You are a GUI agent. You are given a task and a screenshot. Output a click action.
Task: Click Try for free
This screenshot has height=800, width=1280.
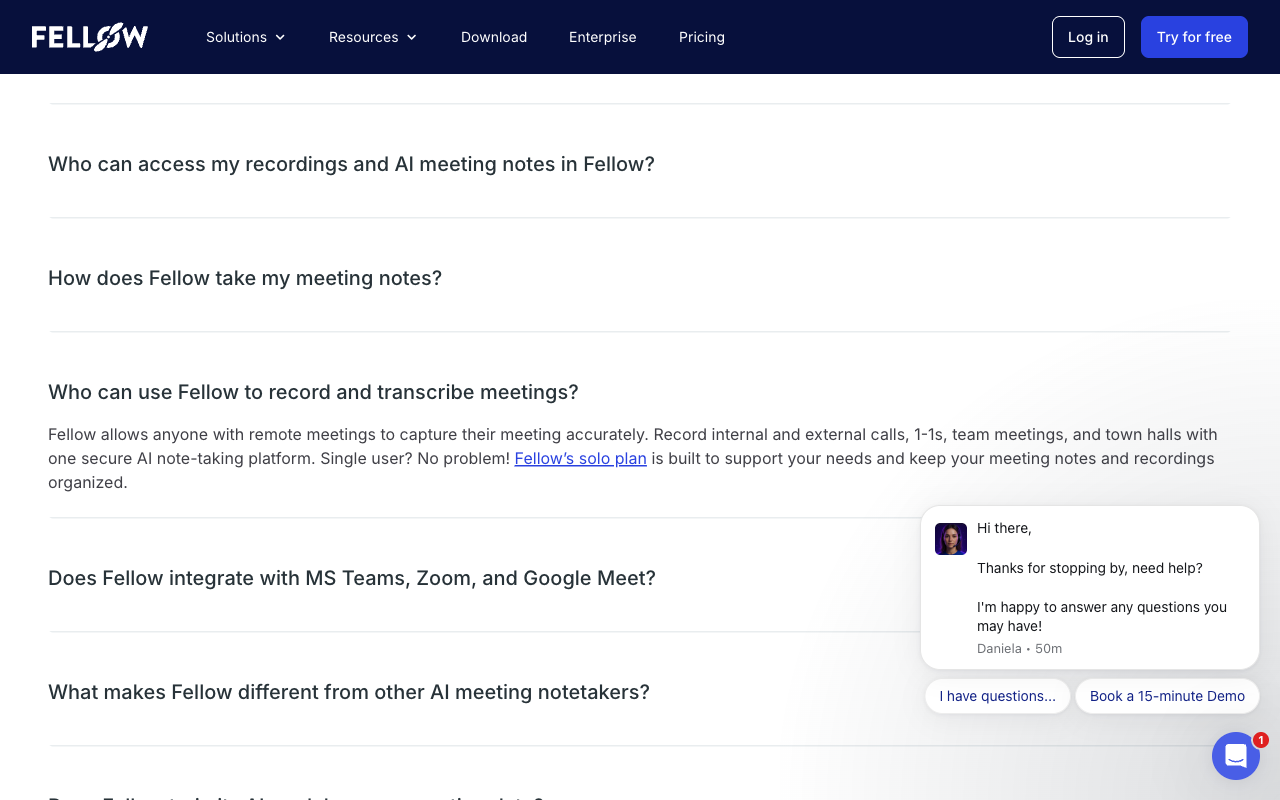pyautogui.click(x=1194, y=37)
